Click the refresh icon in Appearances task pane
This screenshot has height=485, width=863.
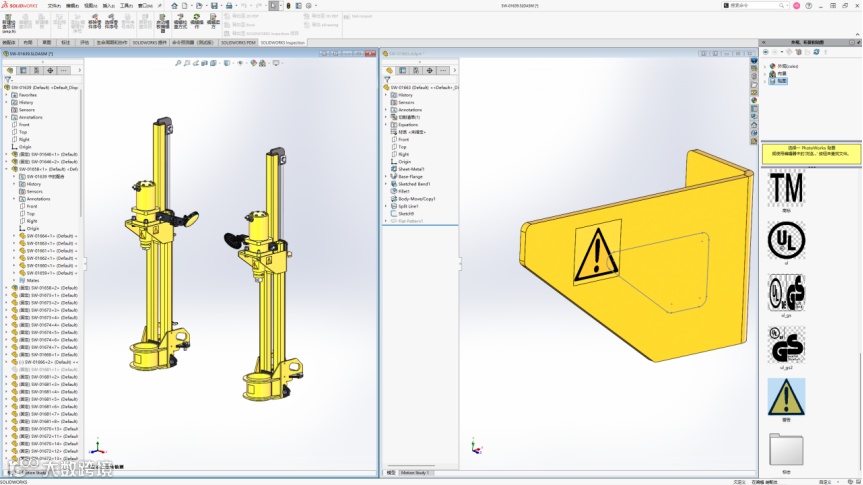[x=816, y=52]
